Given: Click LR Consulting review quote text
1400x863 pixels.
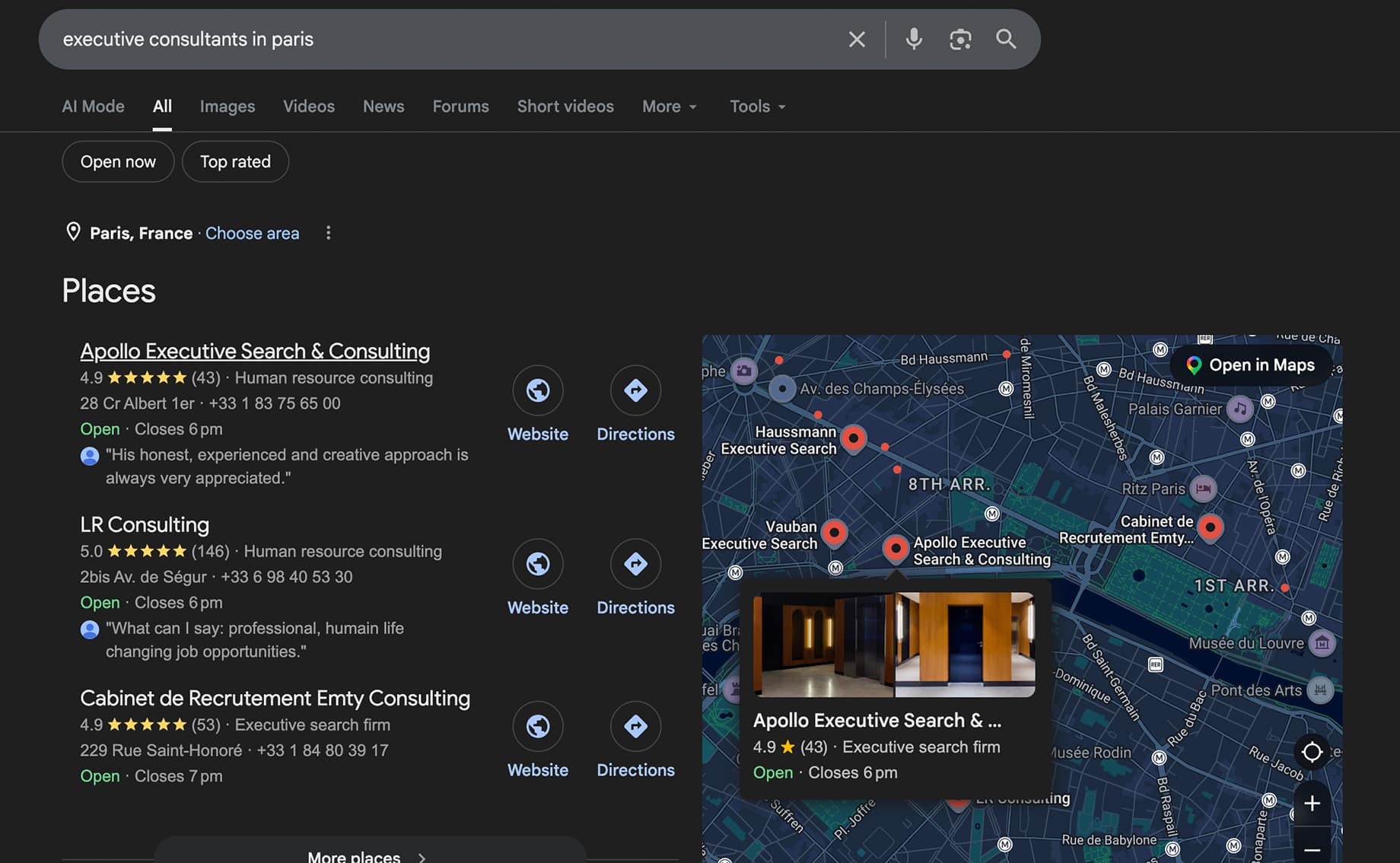Looking at the screenshot, I should pos(255,640).
